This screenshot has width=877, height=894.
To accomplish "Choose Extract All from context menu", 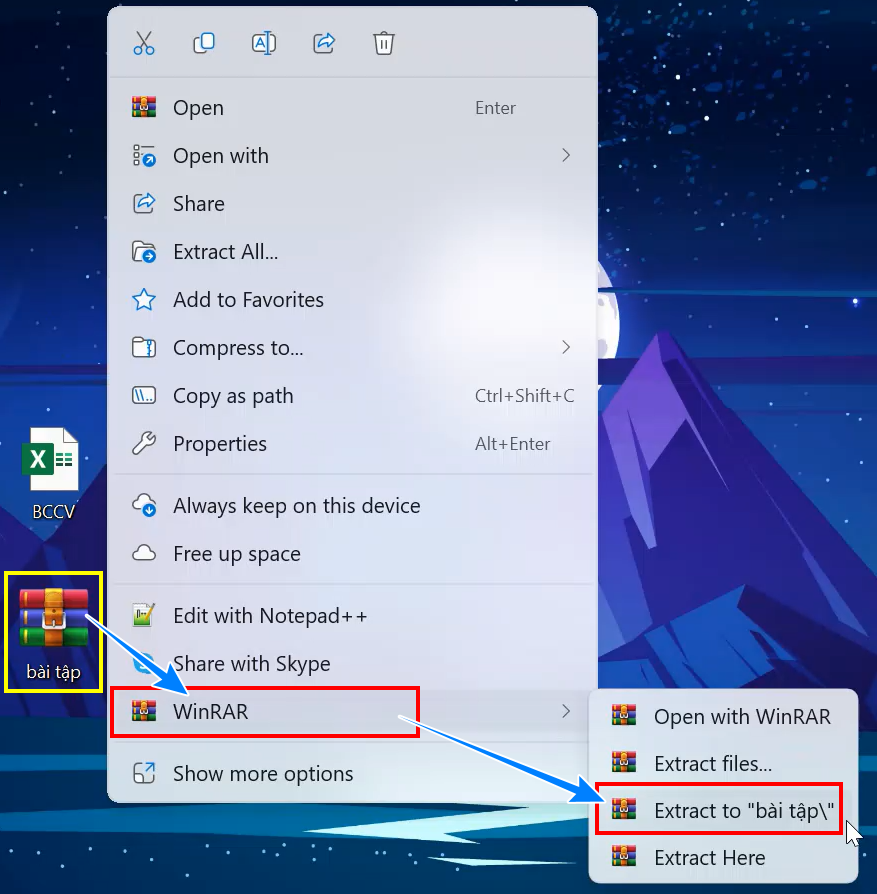I will coord(352,251).
